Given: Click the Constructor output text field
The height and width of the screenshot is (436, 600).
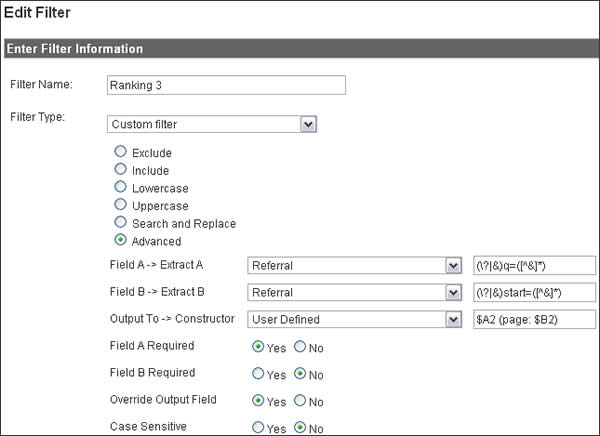Looking at the screenshot, I should [532, 319].
